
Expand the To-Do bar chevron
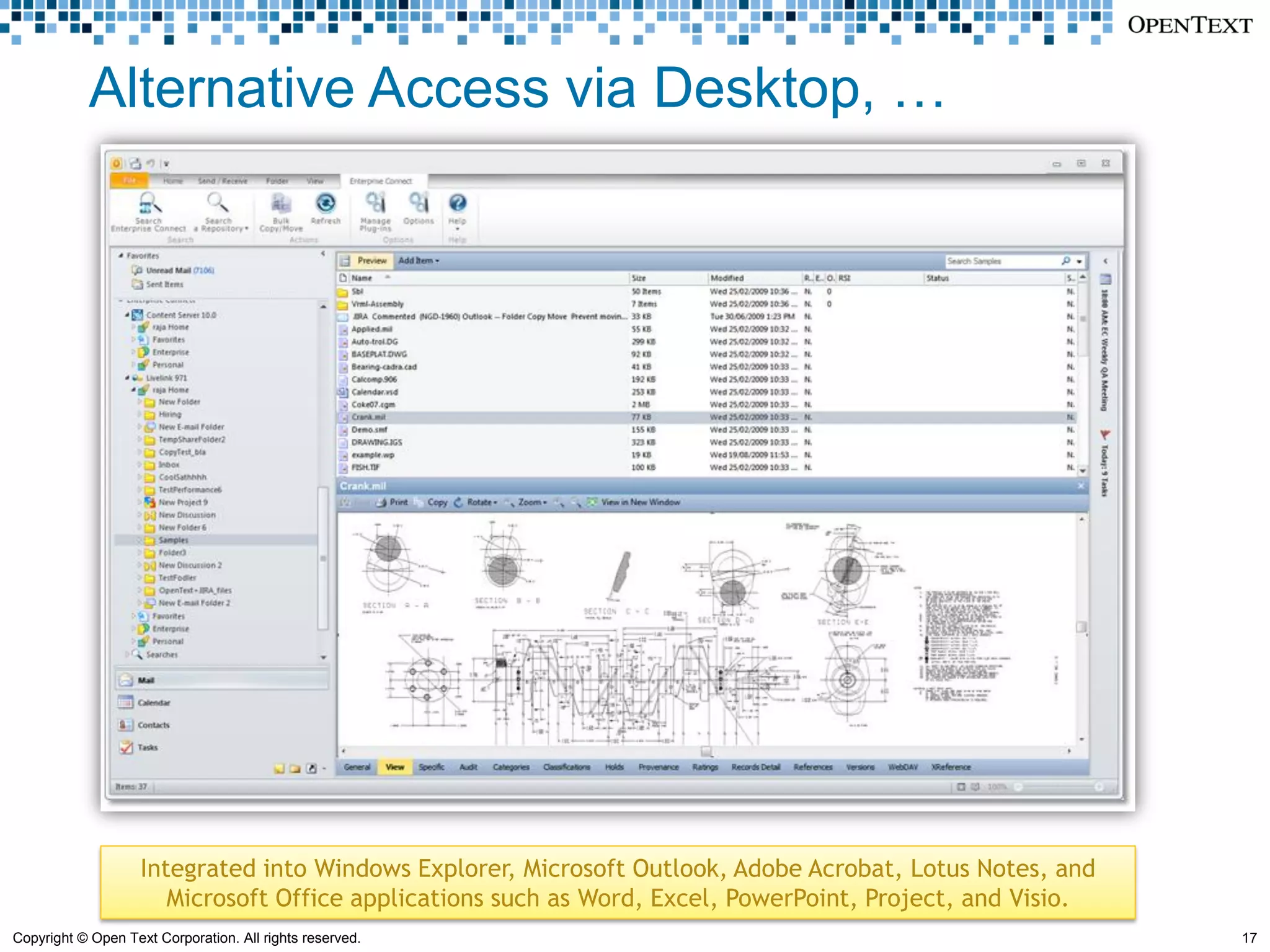coord(1105,261)
